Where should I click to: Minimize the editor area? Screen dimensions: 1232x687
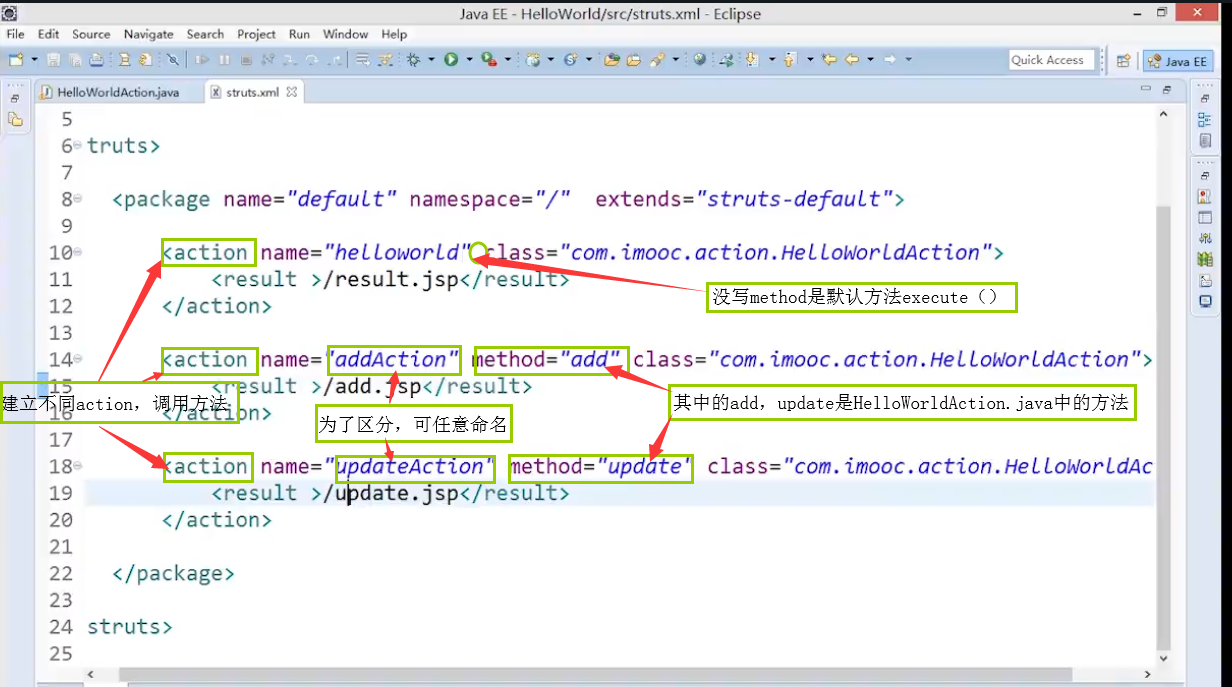1146,90
